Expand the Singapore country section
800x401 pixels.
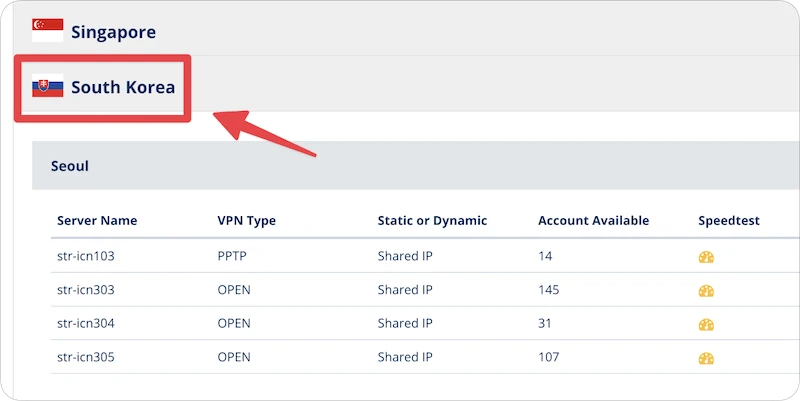click(113, 32)
